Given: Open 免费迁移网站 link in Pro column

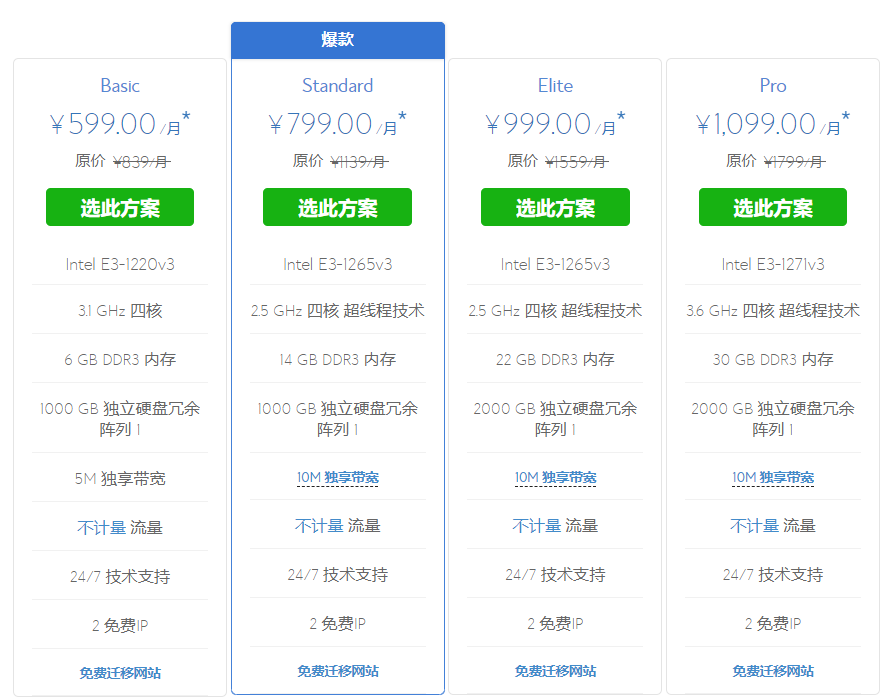Looking at the screenshot, I should (x=772, y=671).
